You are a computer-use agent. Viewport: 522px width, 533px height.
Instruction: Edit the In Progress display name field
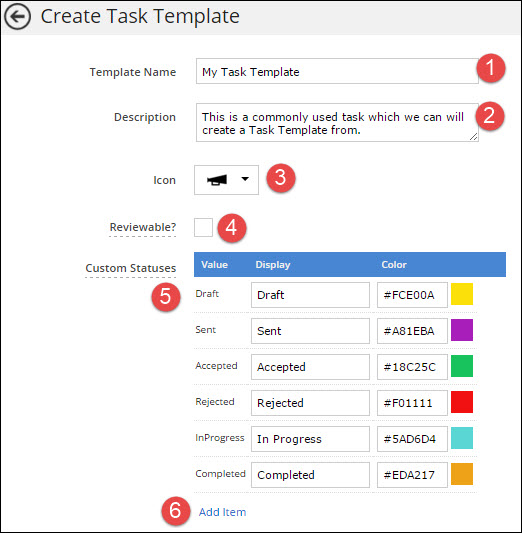310,439
